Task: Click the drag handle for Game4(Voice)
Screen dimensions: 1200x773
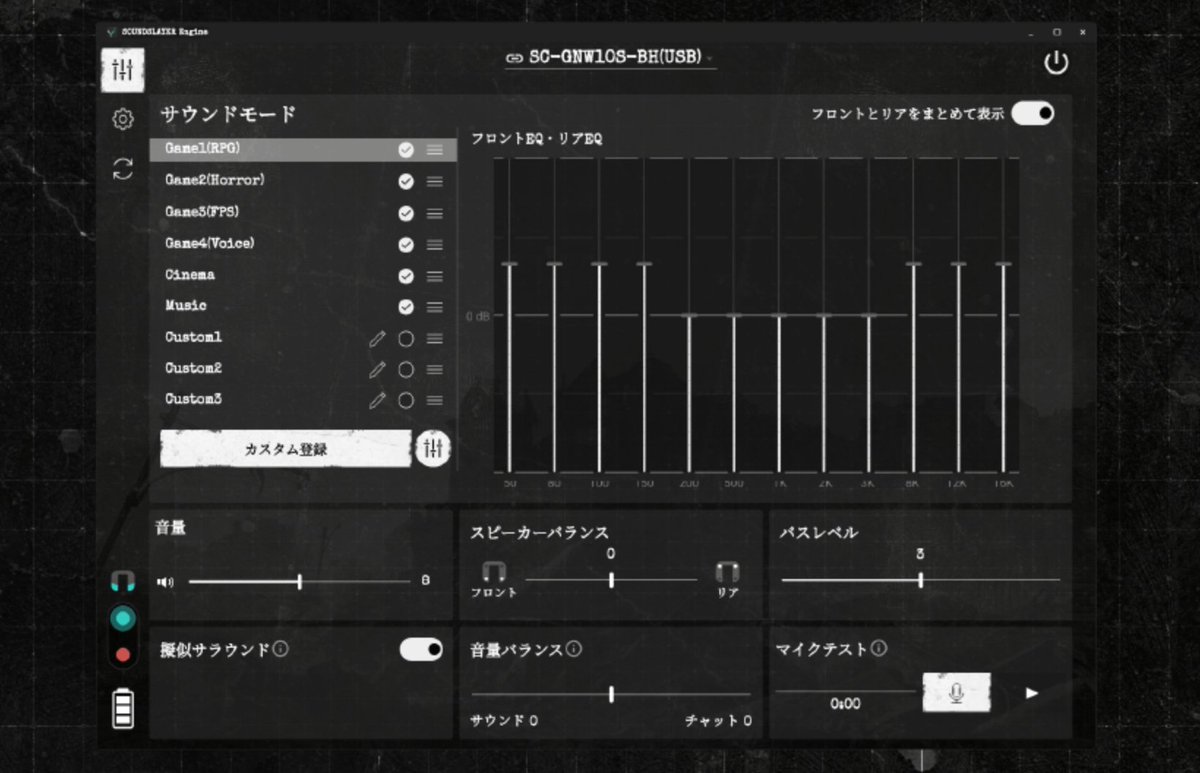Action: click(434, 245)
